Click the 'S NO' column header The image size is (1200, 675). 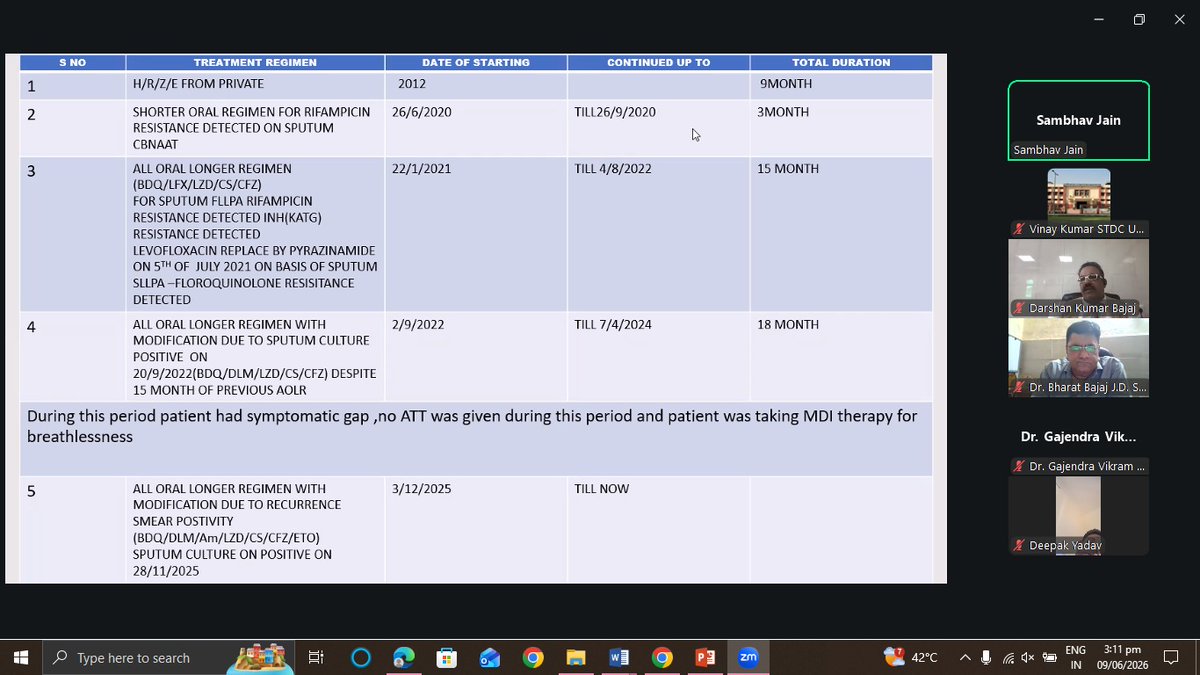[72, 62]
